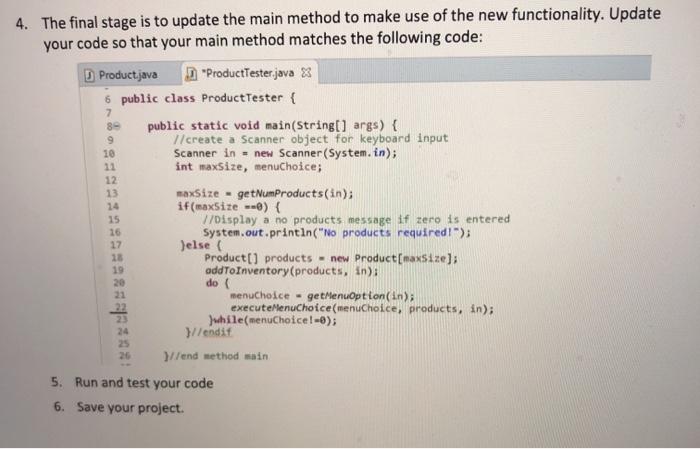Screen dimensions: 700x449
Task: Click the executeMenuChoice method call
Action: (362, 308)
